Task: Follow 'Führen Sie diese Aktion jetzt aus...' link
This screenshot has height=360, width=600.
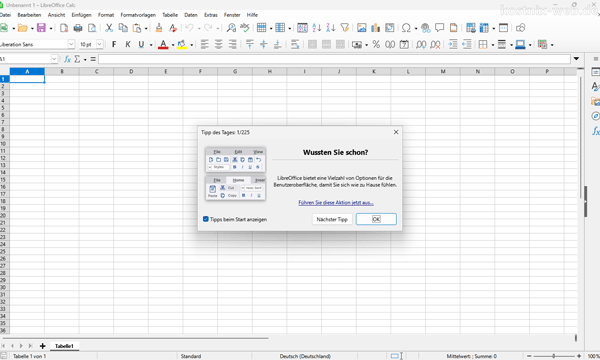Action: (336, 202)
